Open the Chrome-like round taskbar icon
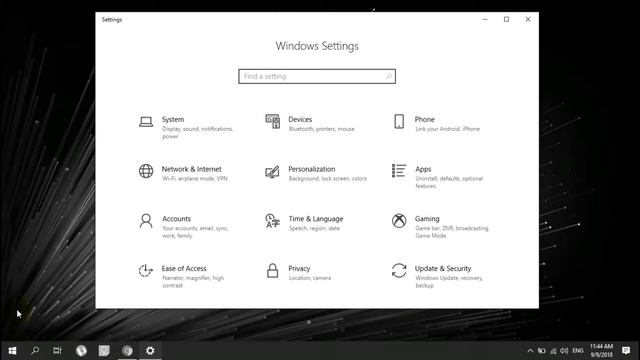This screenshot has width=640, height=360. 127,351
